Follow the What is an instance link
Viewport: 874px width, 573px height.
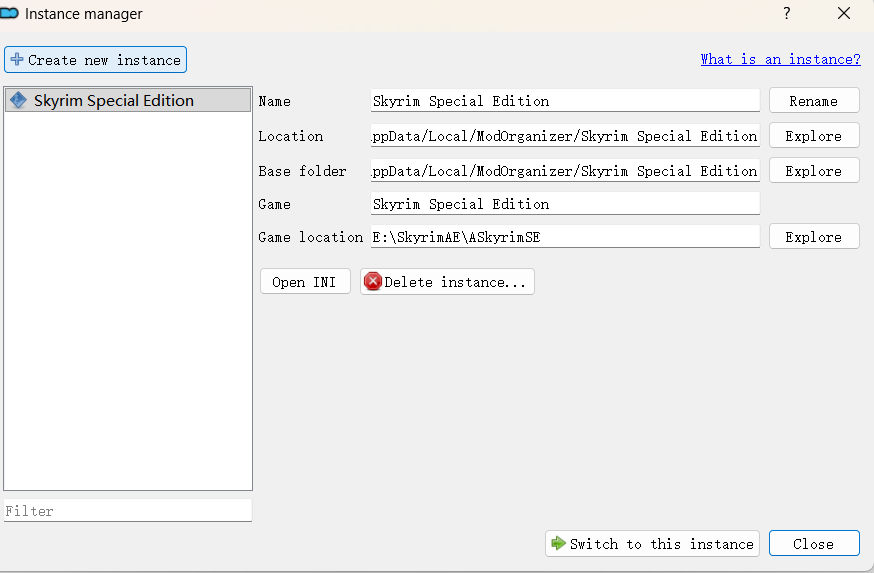coord(780,59)
